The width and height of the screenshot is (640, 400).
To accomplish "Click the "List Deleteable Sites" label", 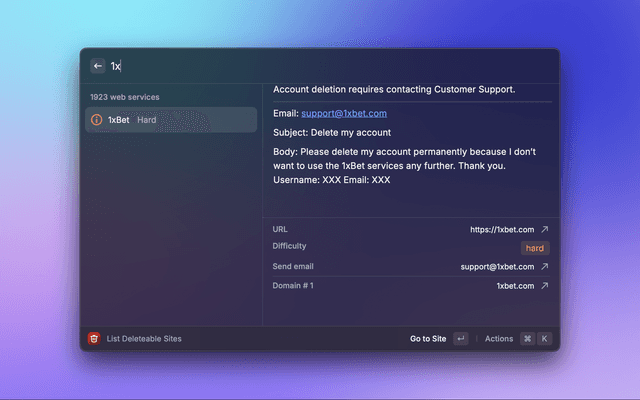I will click(x=144, y=339).
